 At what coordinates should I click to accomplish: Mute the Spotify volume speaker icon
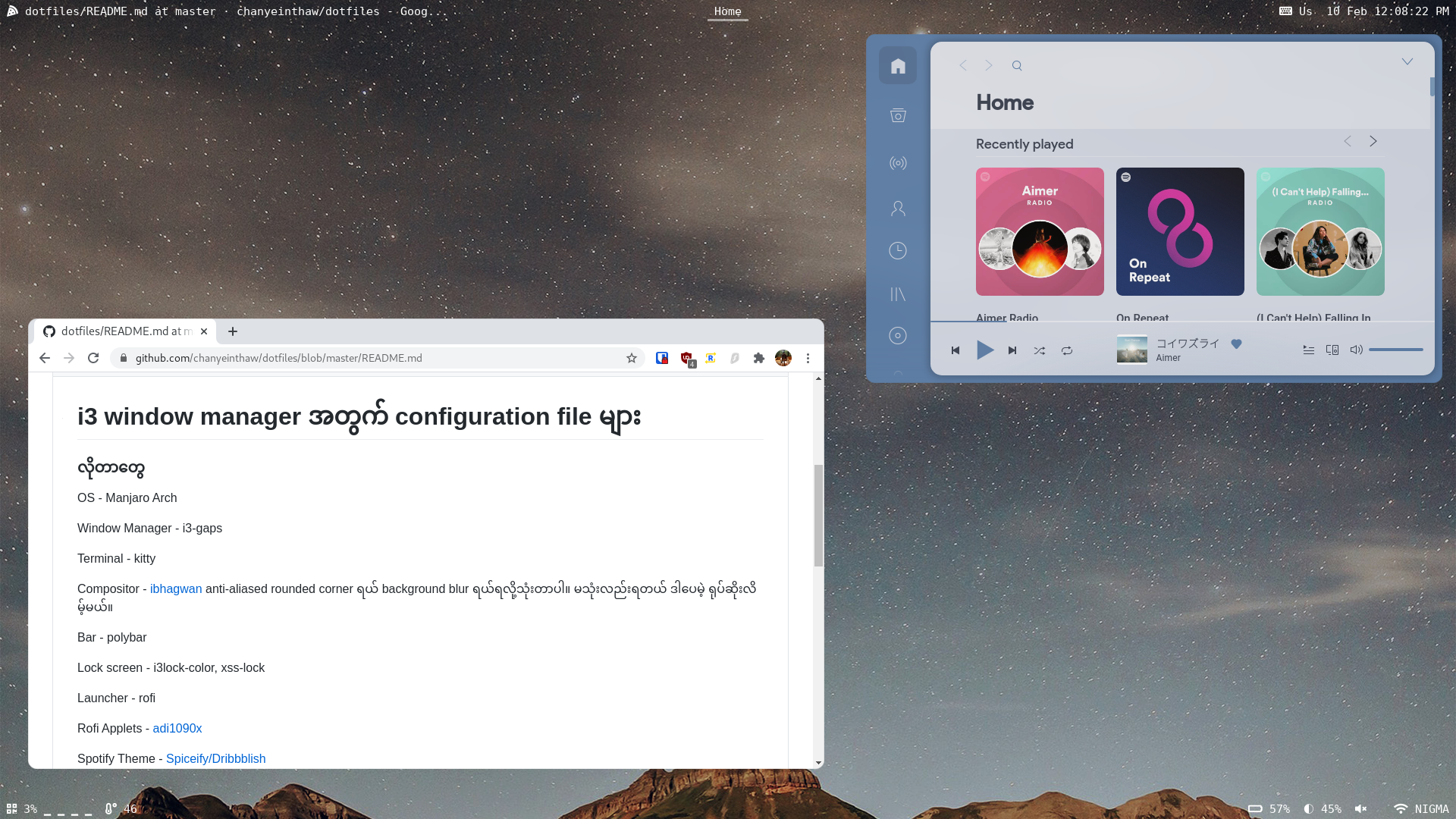coord(1357,350)
